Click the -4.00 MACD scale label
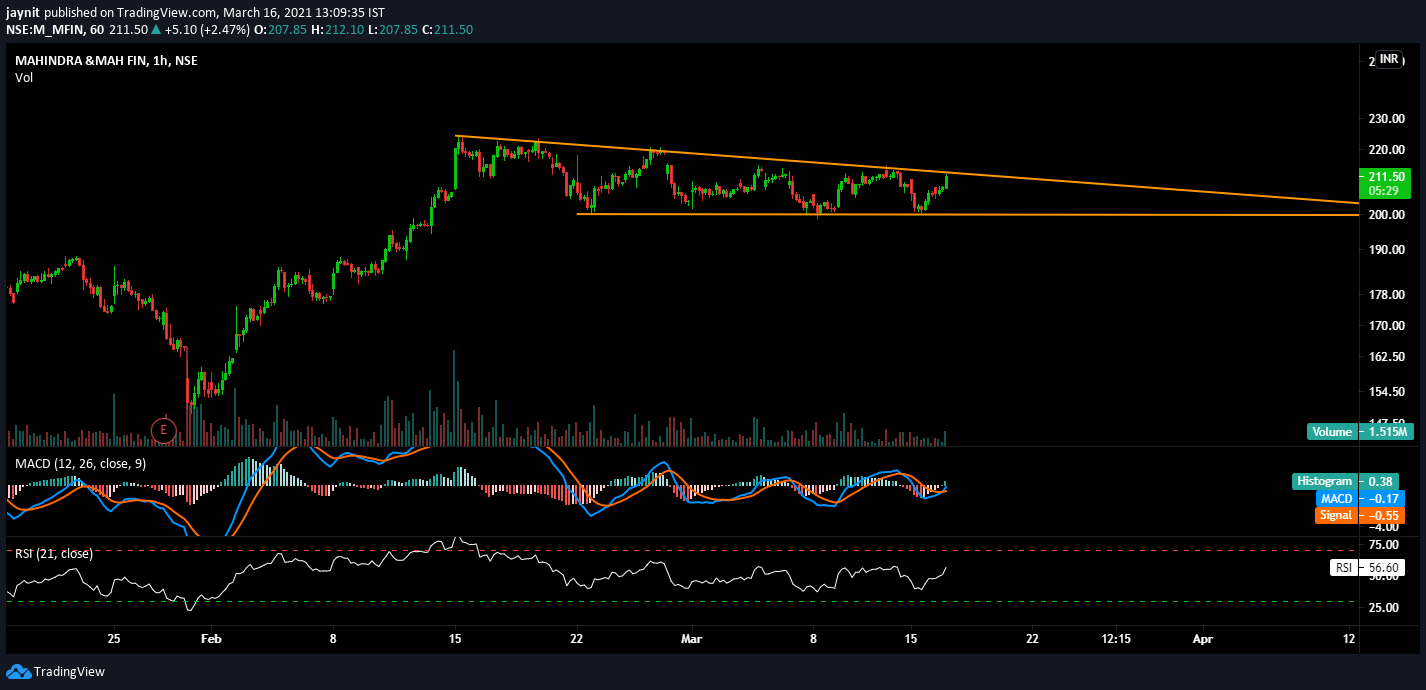The width and height of the screenshot is (1426, 690). coord(1383,527)
